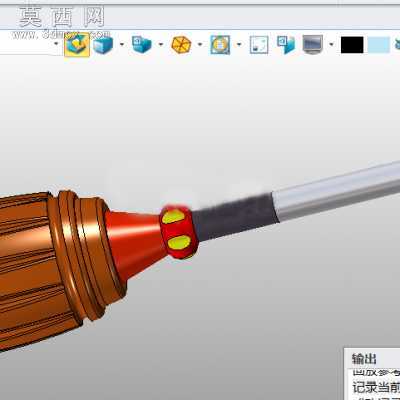Click the solid blue cube shading icon
The height and width of the screenshot is (400, 400).
(x=103, y=45)
